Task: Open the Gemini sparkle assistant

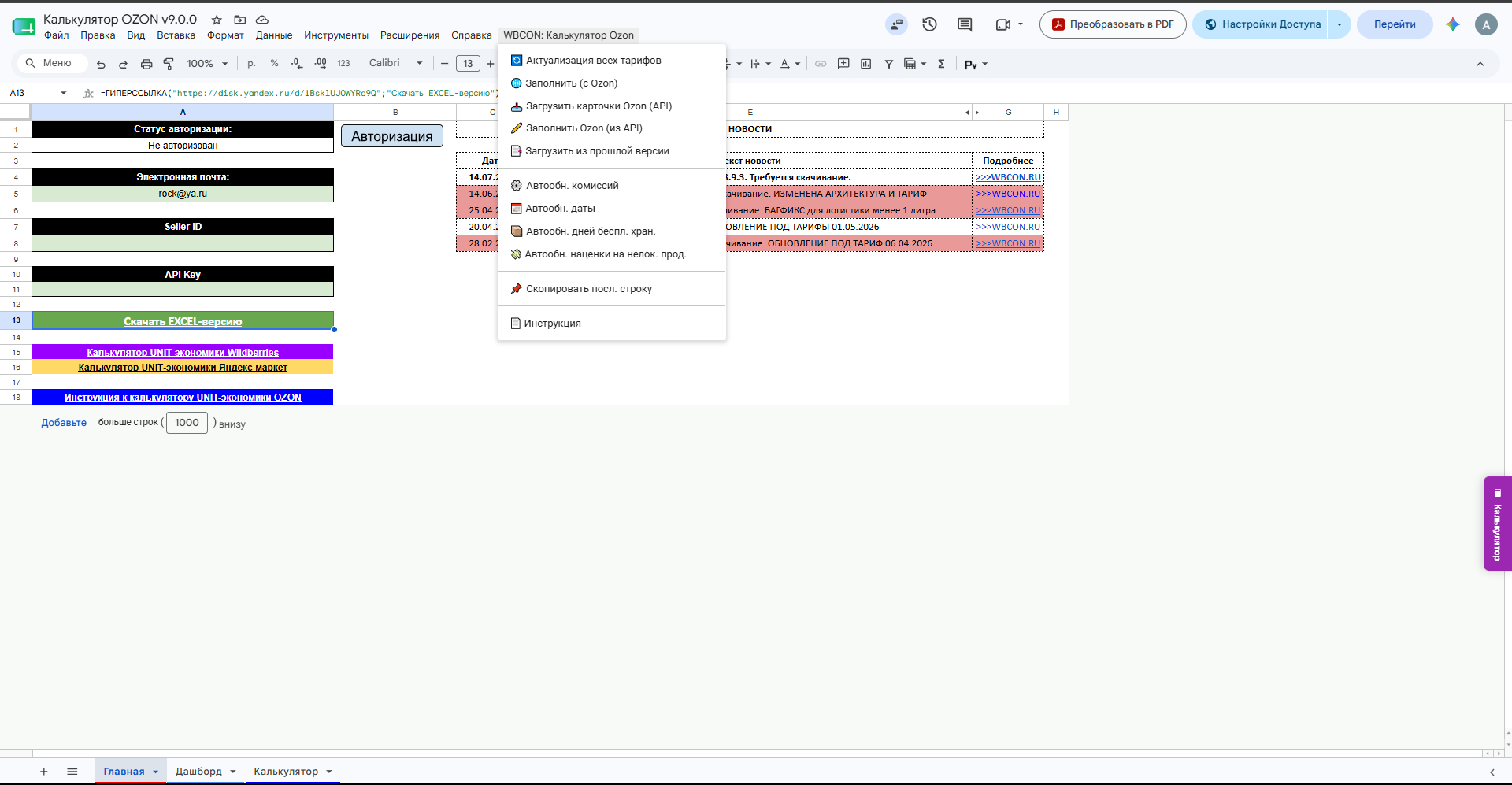Action: 1453,24
